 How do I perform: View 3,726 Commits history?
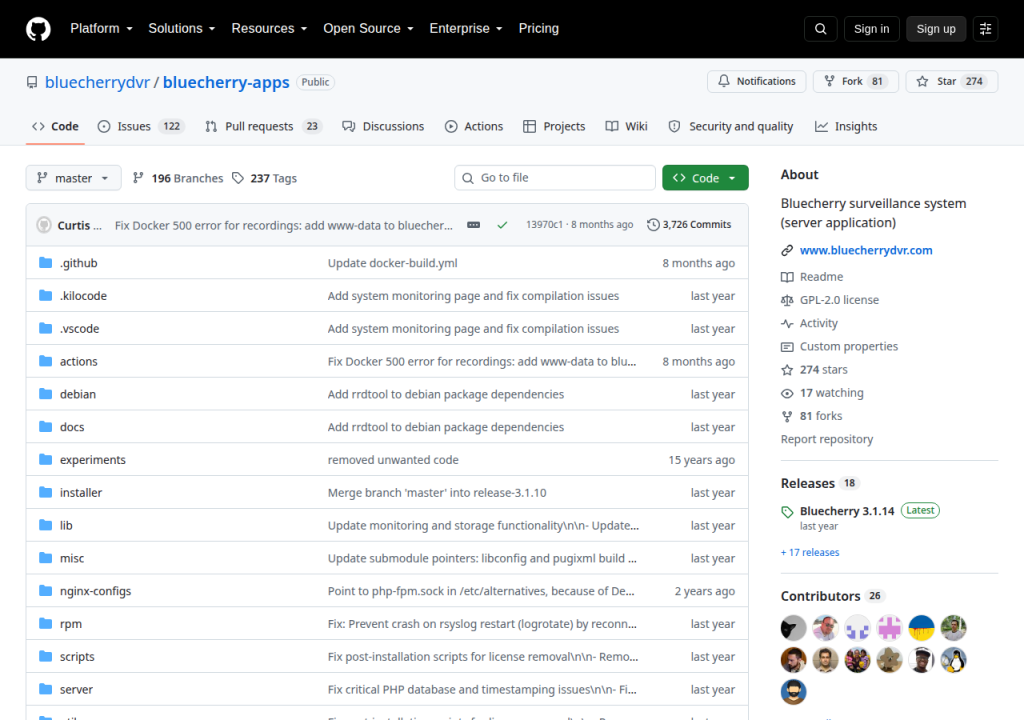pyautogui.click(x=689, y=225)
